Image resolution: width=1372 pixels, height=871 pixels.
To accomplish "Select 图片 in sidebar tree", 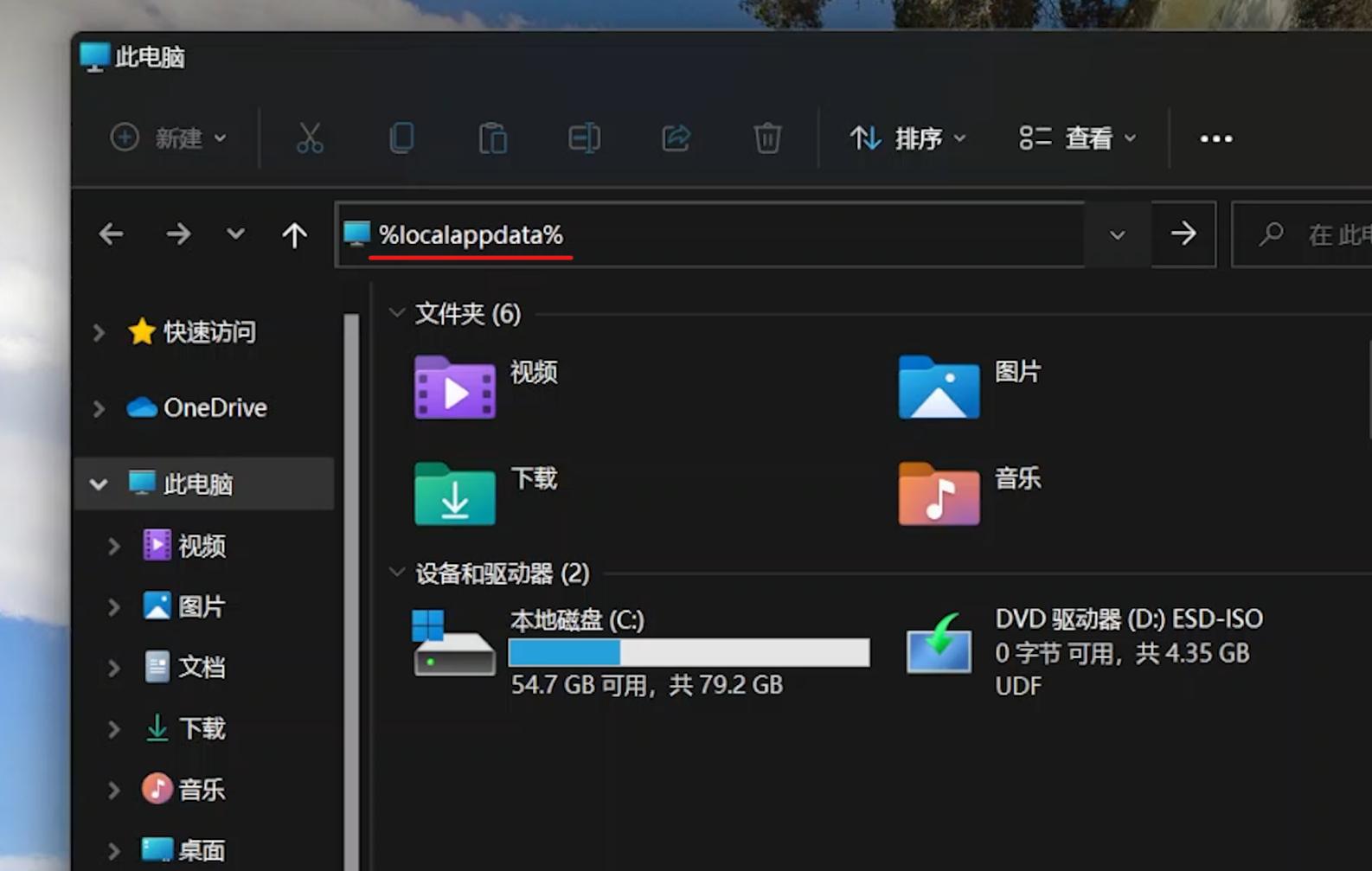I will 184,606.
